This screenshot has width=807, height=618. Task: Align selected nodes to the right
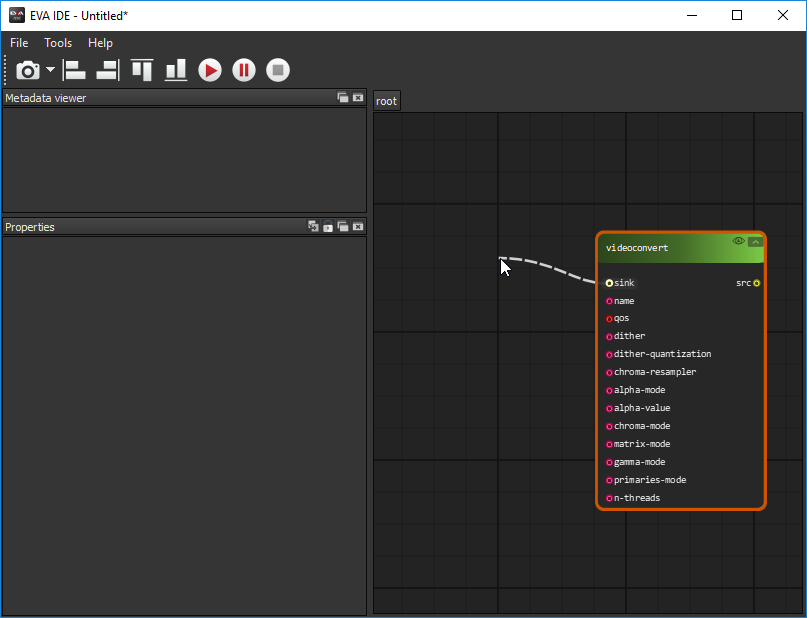click(x=107, y=70)
